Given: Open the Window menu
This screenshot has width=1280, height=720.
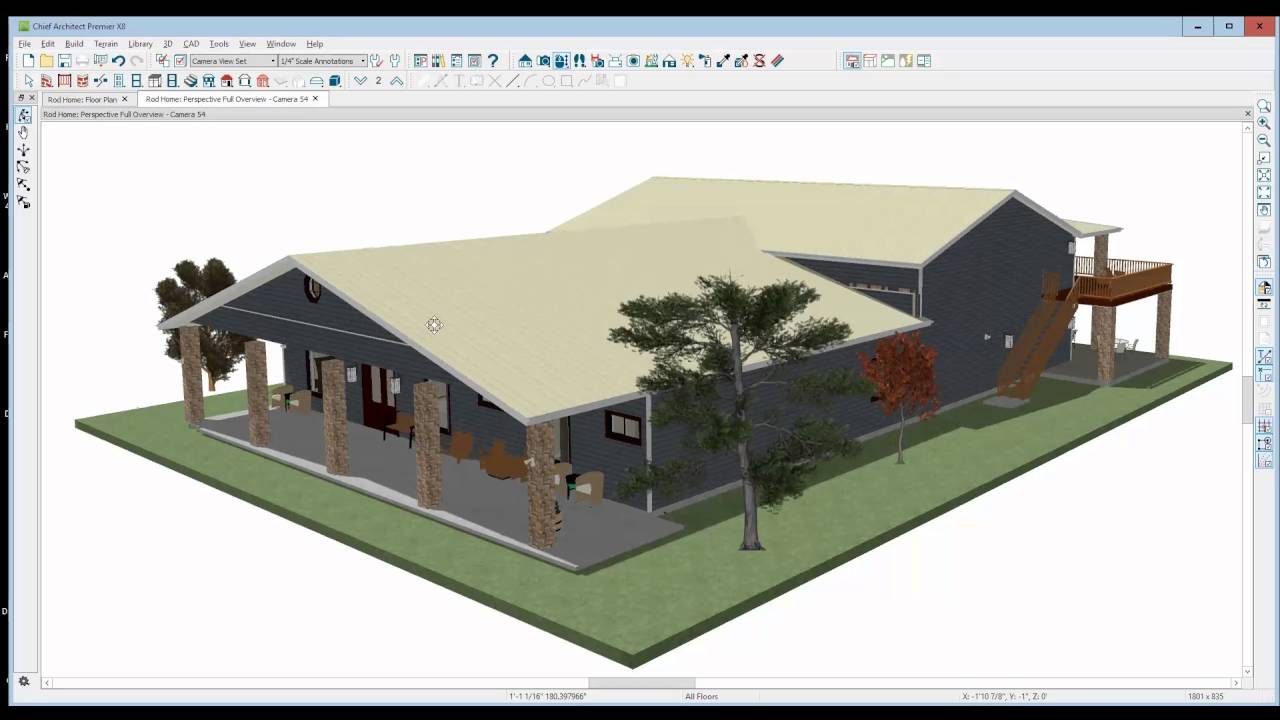Looking at the screenshot, I should pos(281,44).
